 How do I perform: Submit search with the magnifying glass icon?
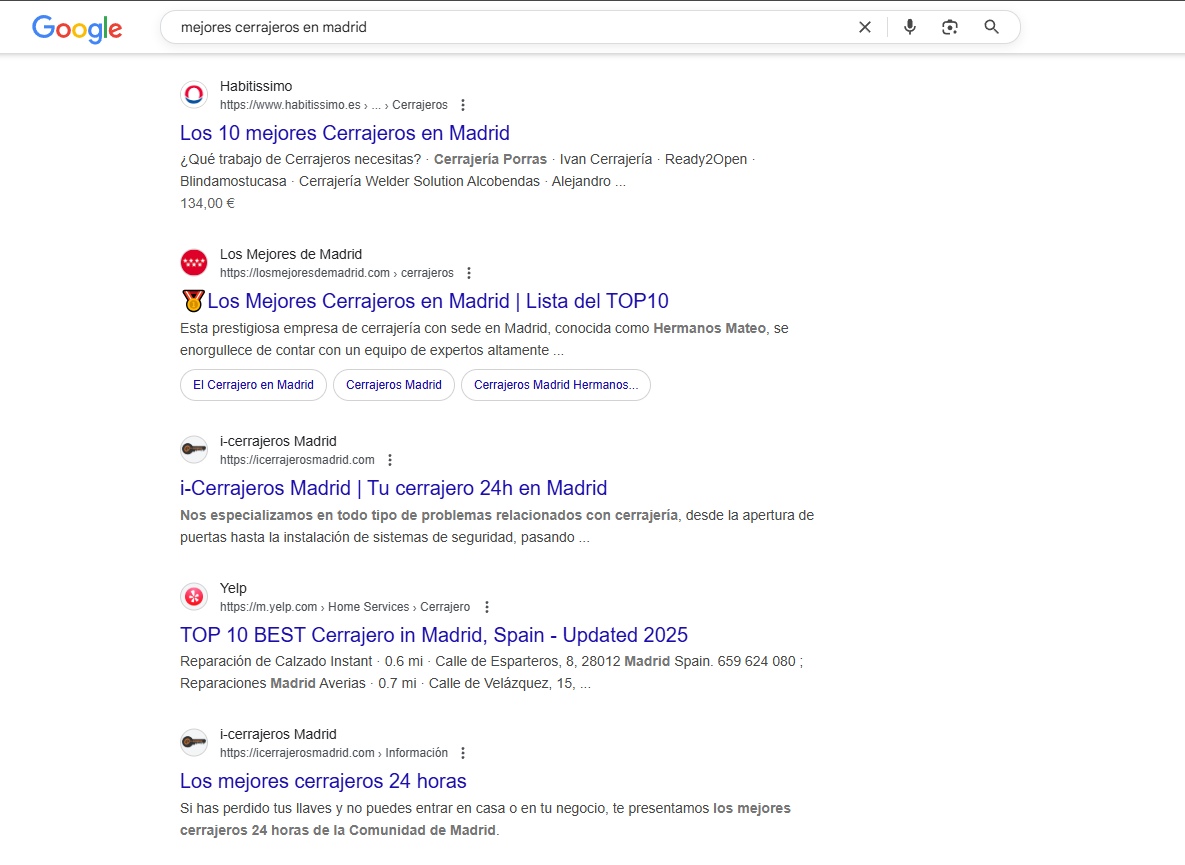coord(992,27)
